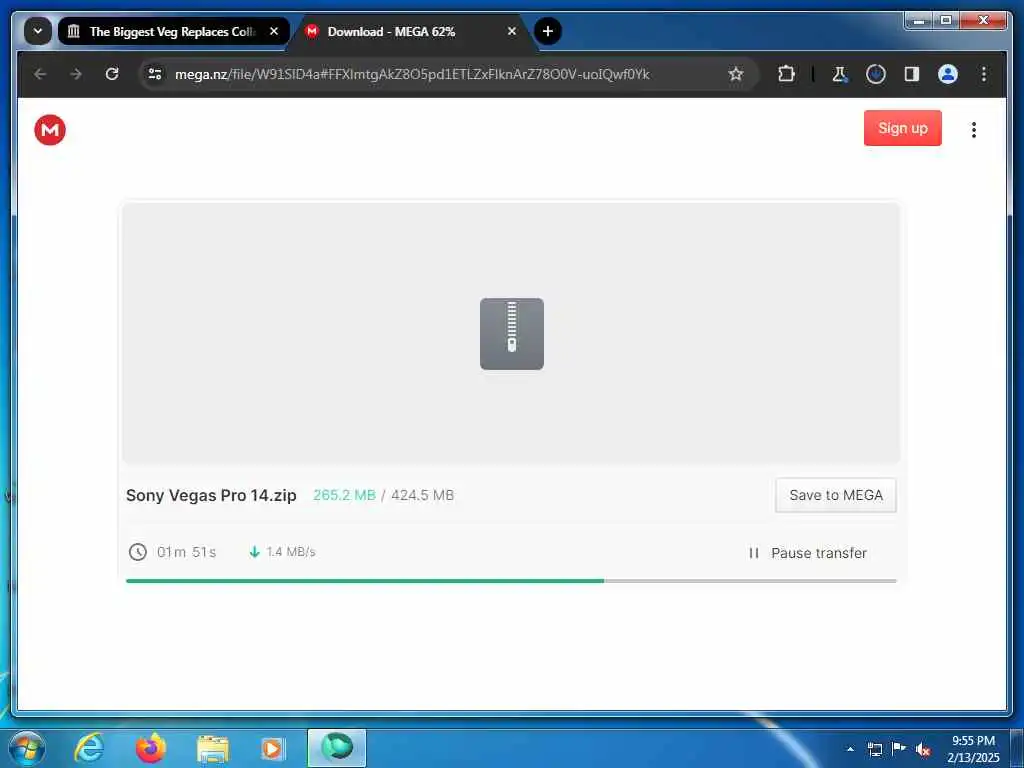Screen dimensions: 1024x768
Task: Click the Sign up button
Action: tap(903, 128)
